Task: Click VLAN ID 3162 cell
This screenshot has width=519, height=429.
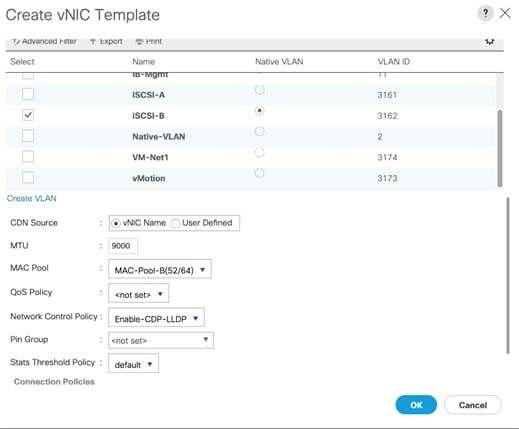Action: pyautogui.click(x=387, y=116)
